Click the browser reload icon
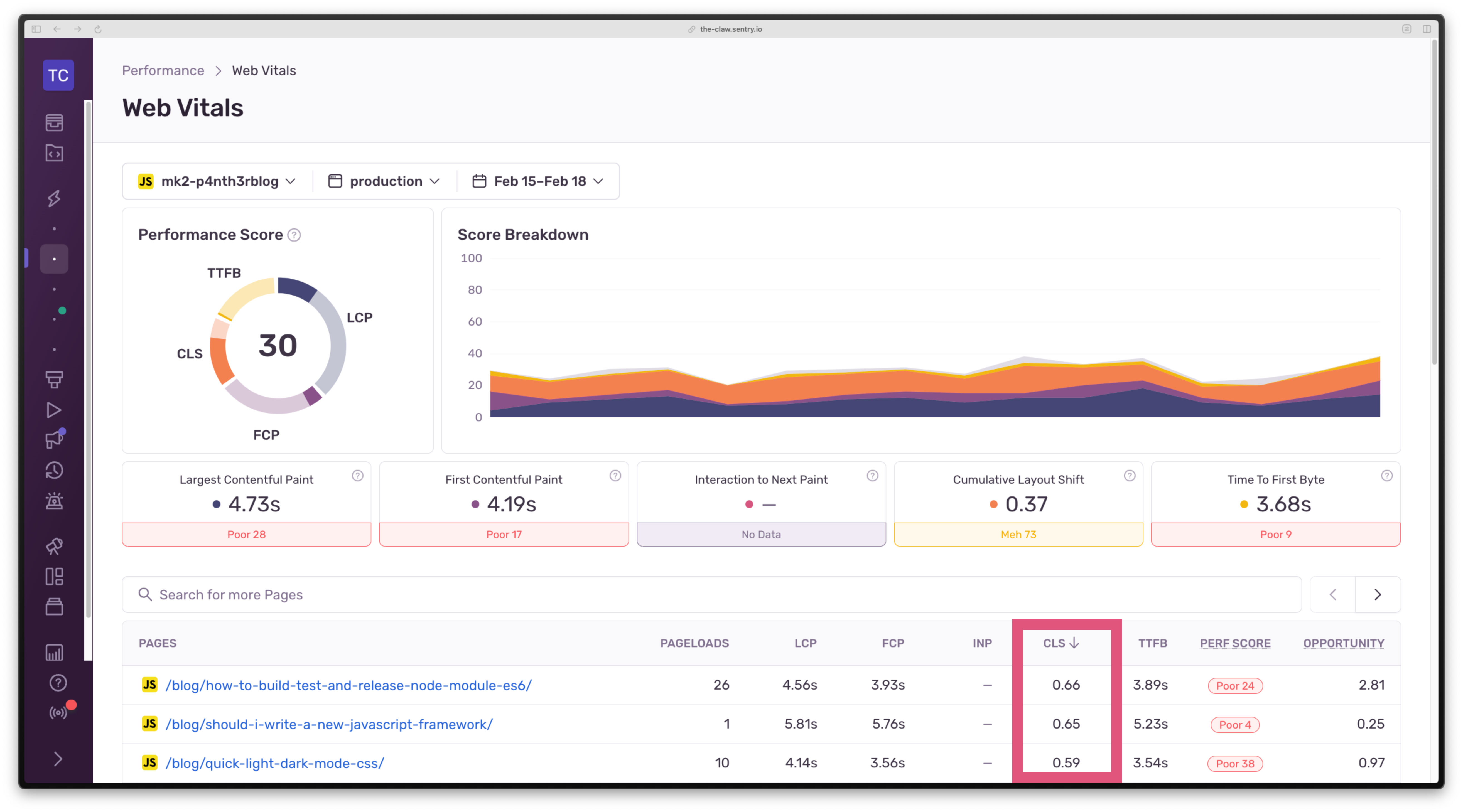This screenshot has width=1463, height=812. (x=98, y=29)
